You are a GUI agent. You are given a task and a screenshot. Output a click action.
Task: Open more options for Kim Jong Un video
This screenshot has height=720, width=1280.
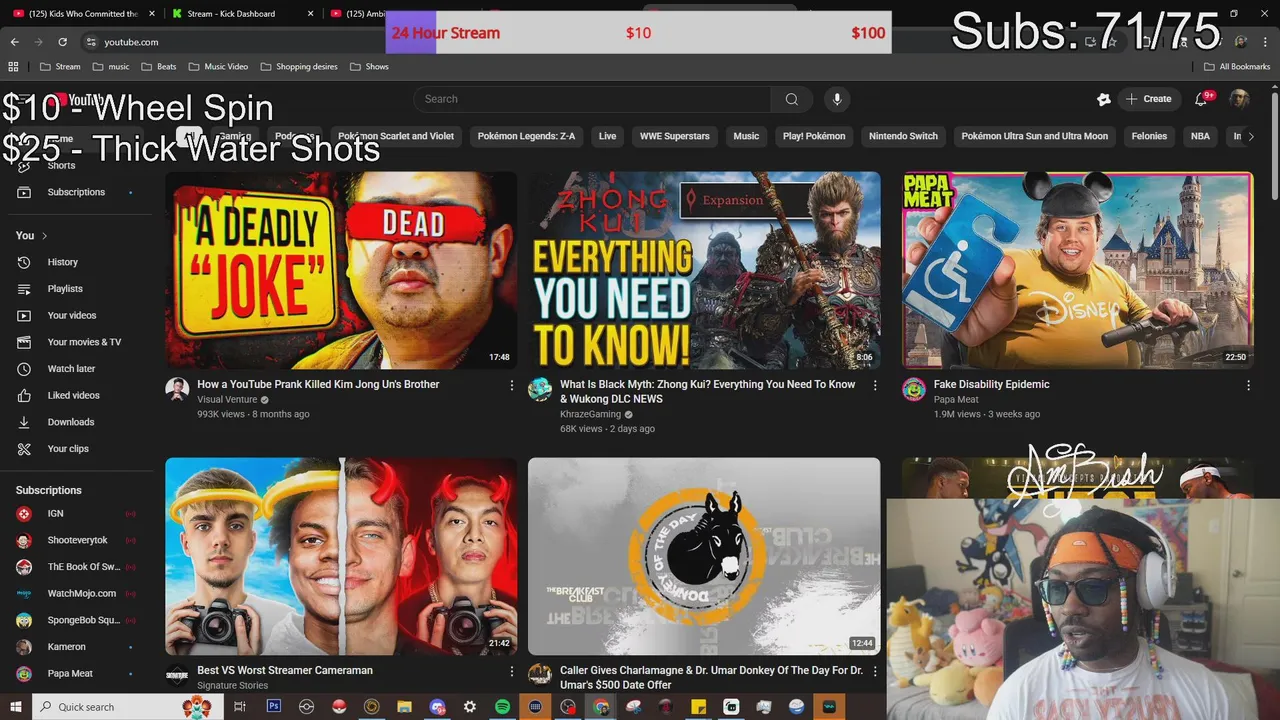click(x=512, y=385)
